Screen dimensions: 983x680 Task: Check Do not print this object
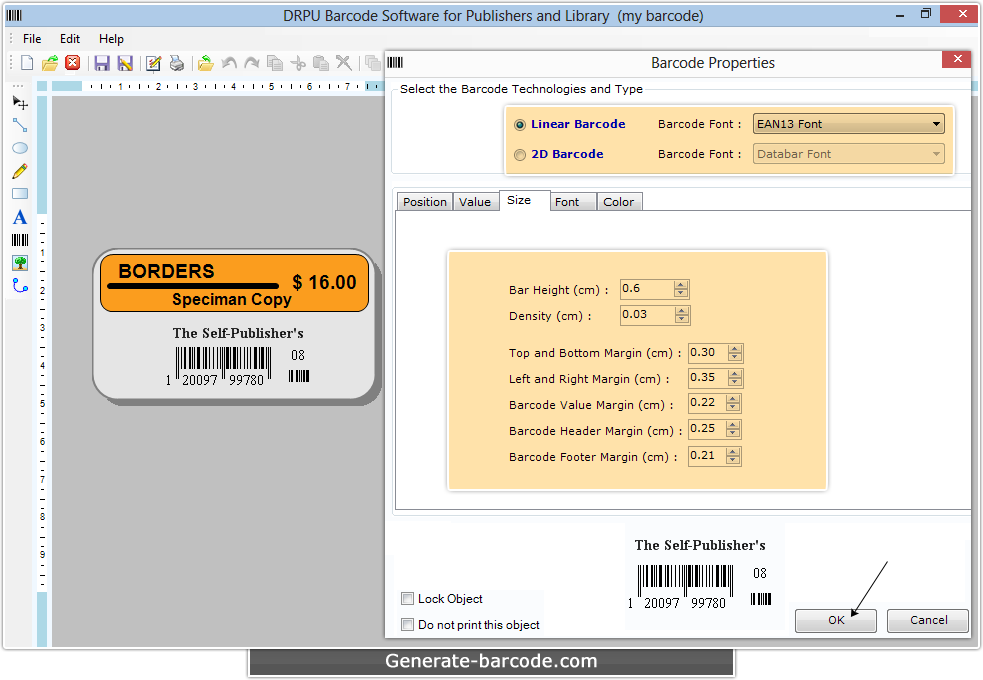pyautogui.click(x=408, y=623)
